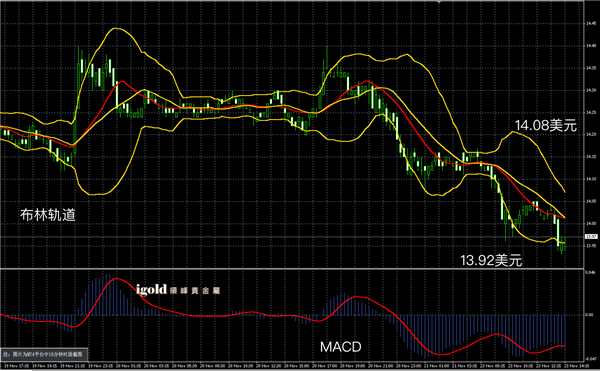The image size is (600, 371).
Task: Click the last candlestick on the chart
Action: [565, 242]
